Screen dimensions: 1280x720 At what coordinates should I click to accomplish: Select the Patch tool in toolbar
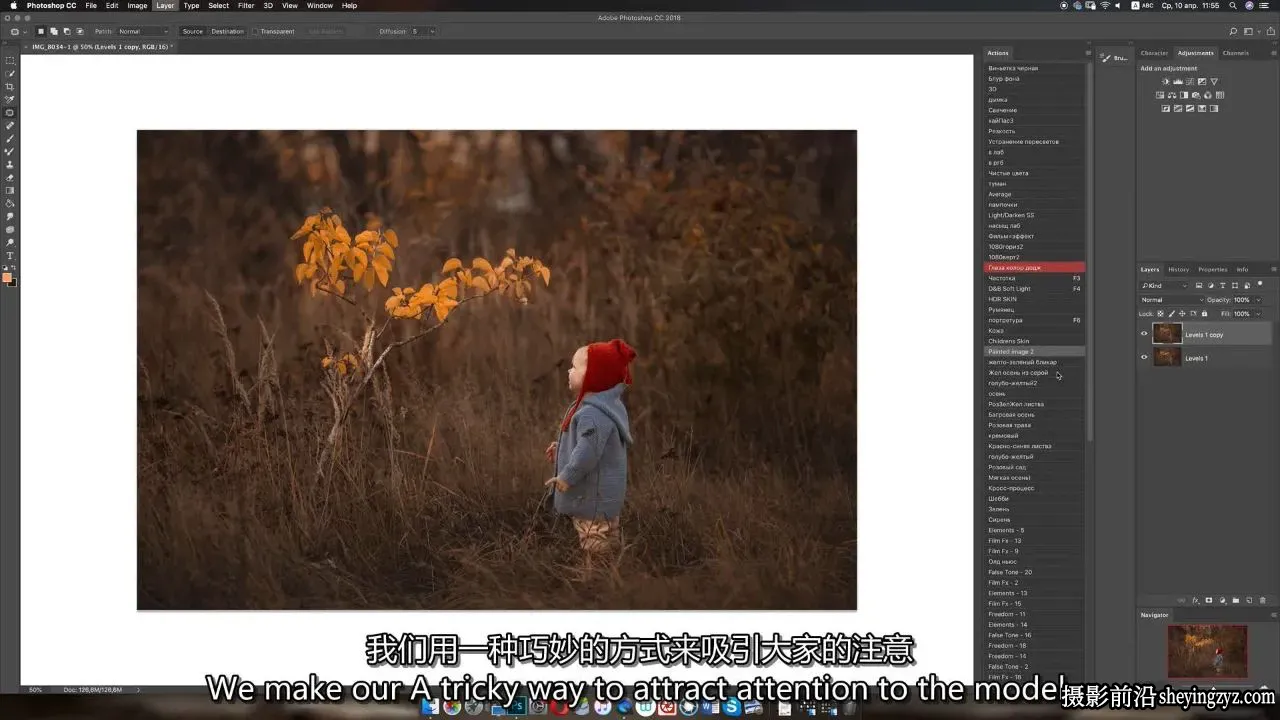point(10,113)
